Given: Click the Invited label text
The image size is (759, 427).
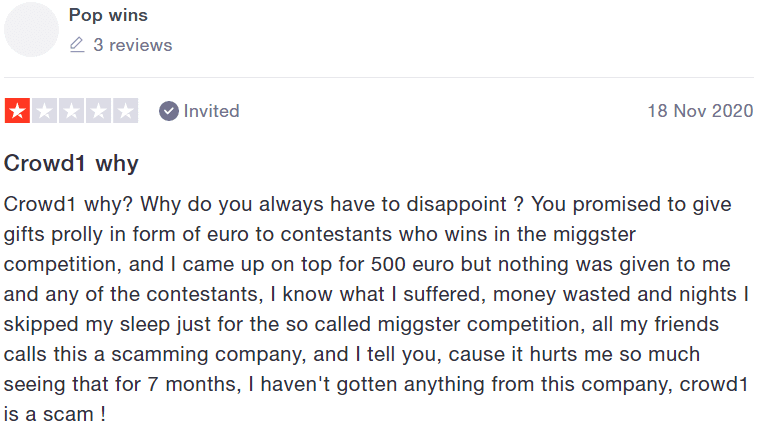Looking at the screenshot, I should coord(212,111).
